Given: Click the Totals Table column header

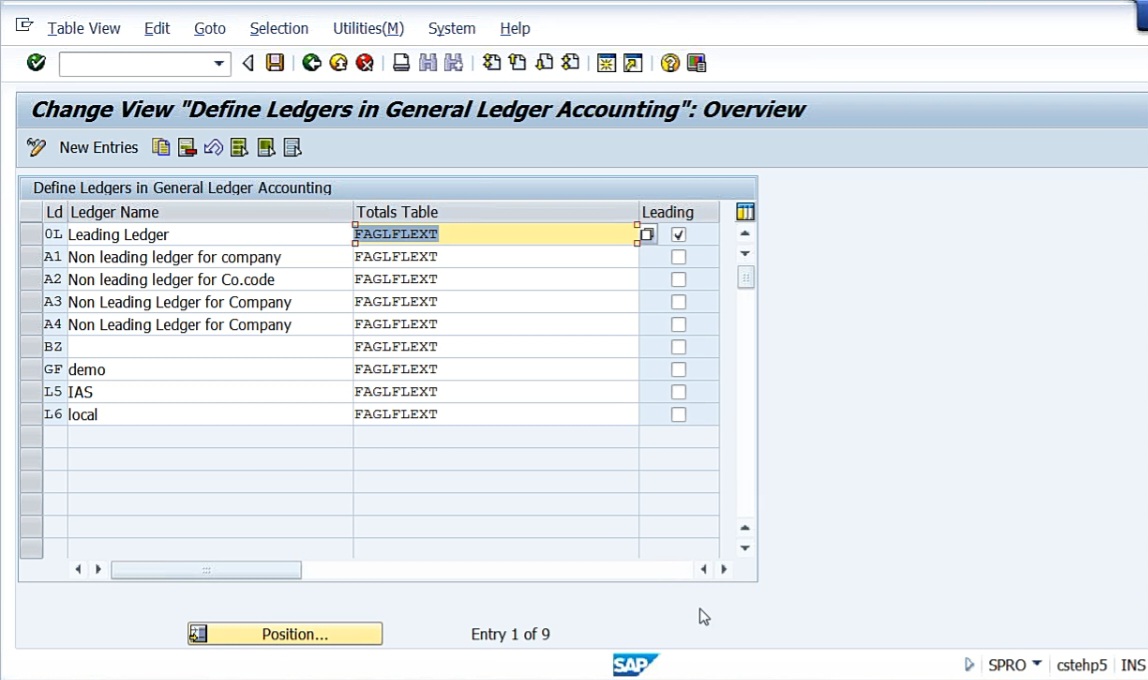Looking at the screenshot, I should click(496, 212).
